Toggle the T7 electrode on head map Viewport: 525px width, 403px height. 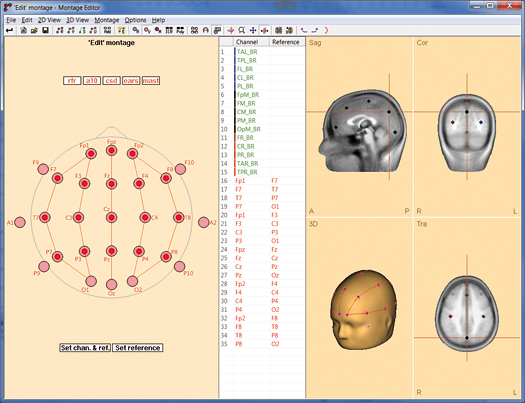(45, 218)
